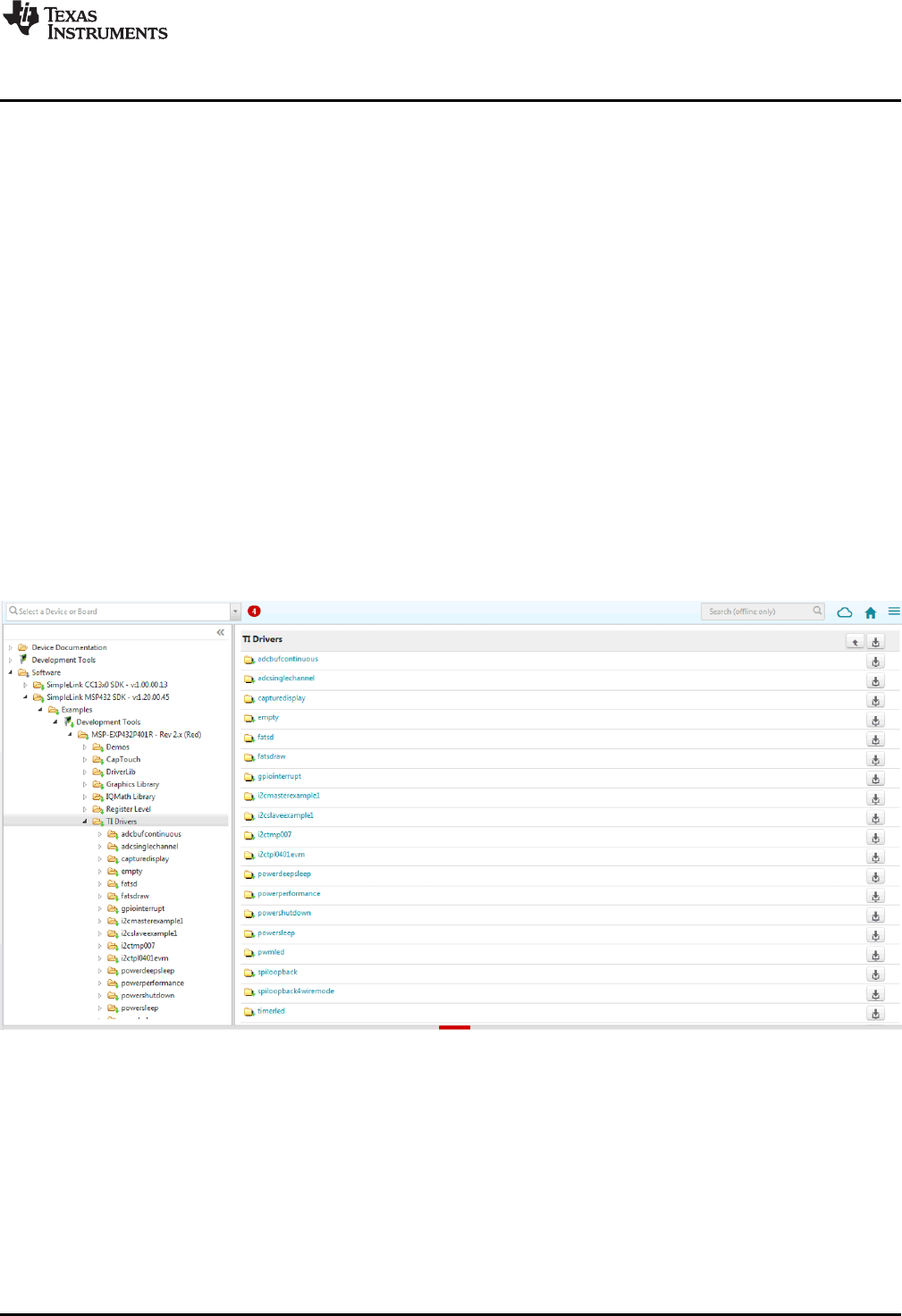Go to Home via house icon
Screen dimensions: 902x1316
coord(871,612)
